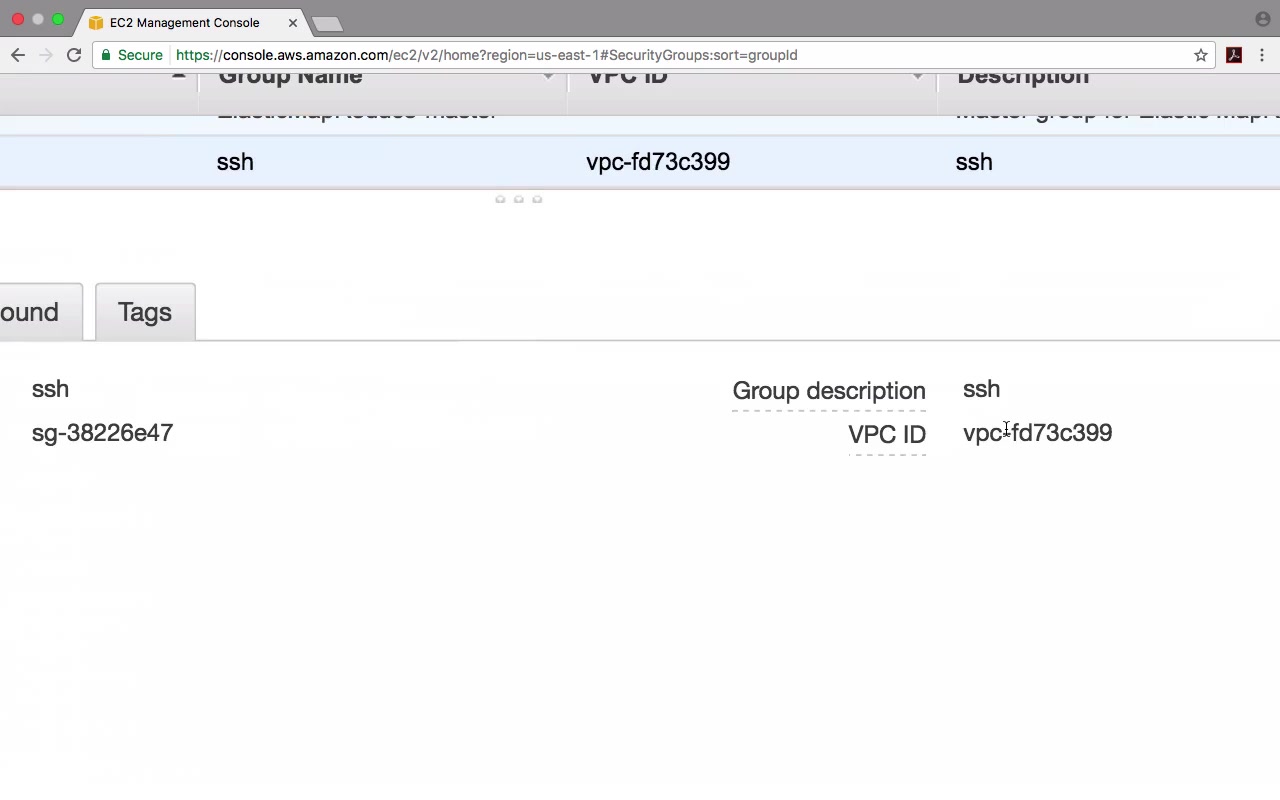The image size is (1280, 800).
Task: Open the Group Name column filter arrow
Action: click(x=548, y=77)
